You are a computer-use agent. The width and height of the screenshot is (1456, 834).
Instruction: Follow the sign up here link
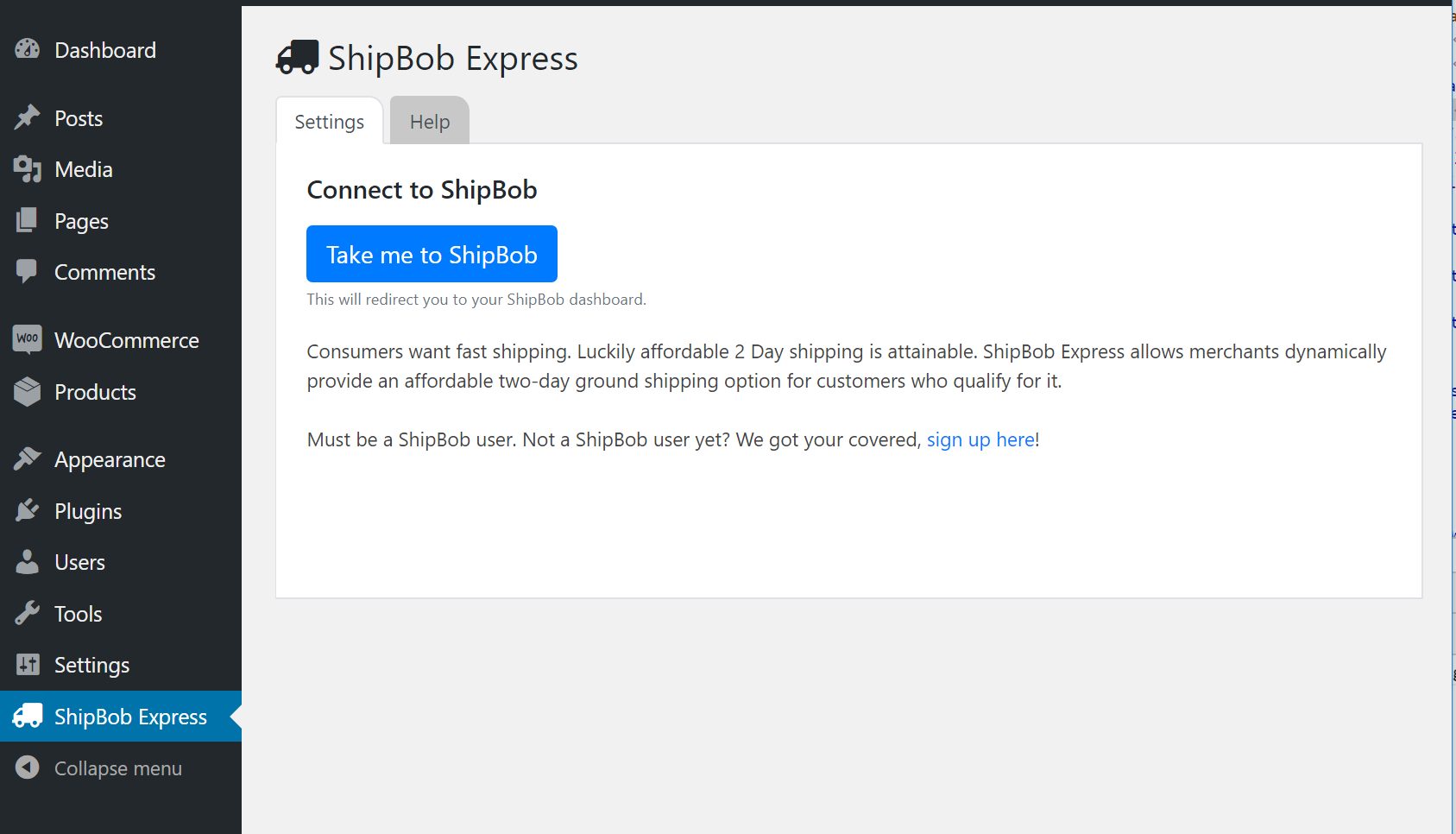(980, 439)
